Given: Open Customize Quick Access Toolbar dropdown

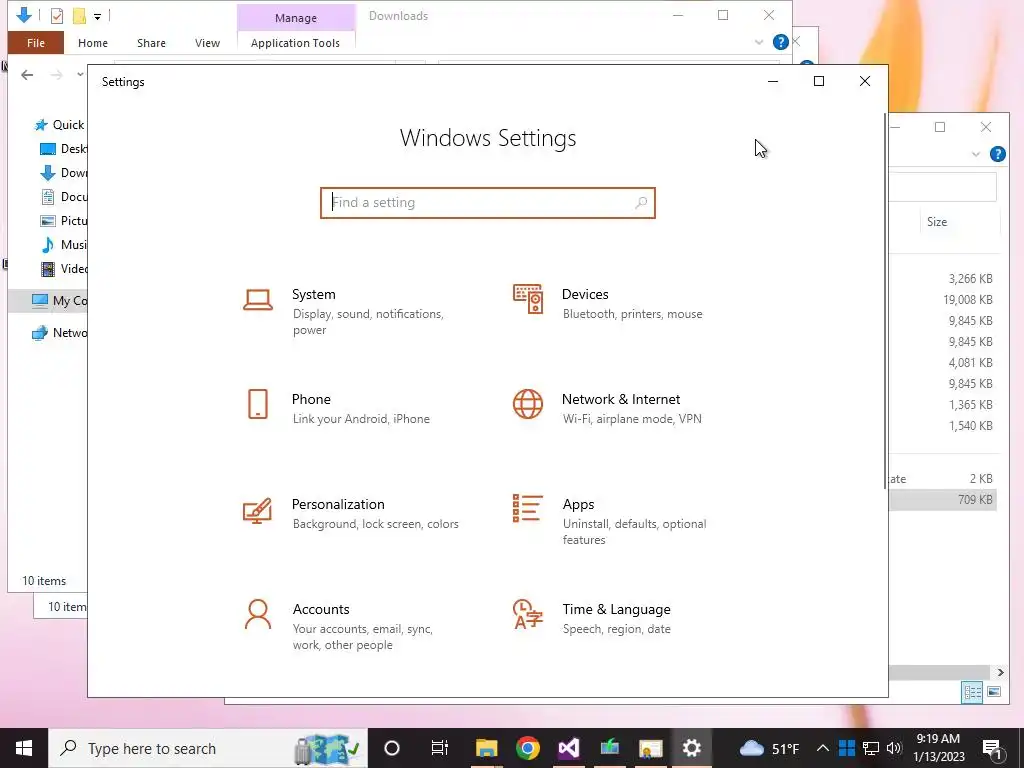Looking at the screenshot, I should click(x=97, y=16).
